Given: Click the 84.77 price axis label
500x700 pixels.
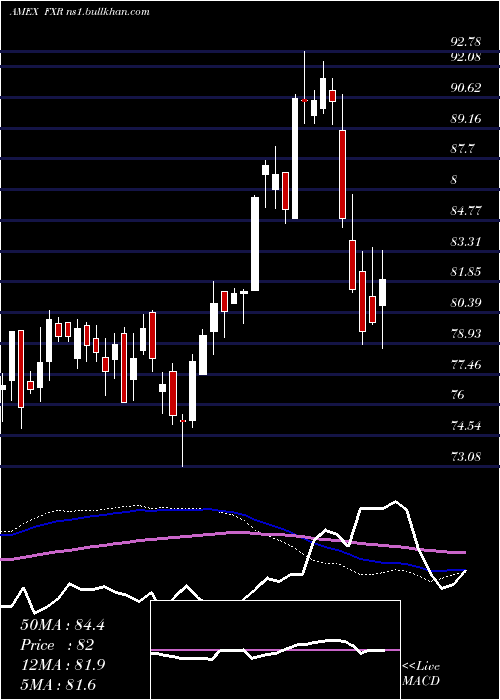Looking at the screenshot, I should pos(466,210).
